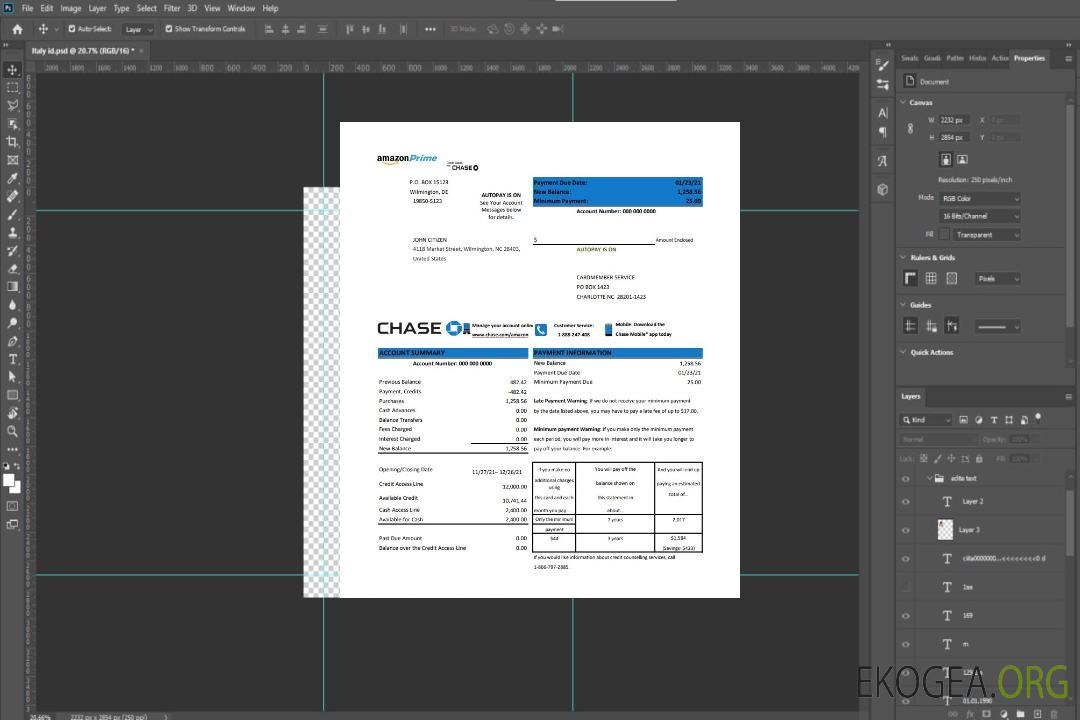Select the Eyedropper tool

pos(12,178)
